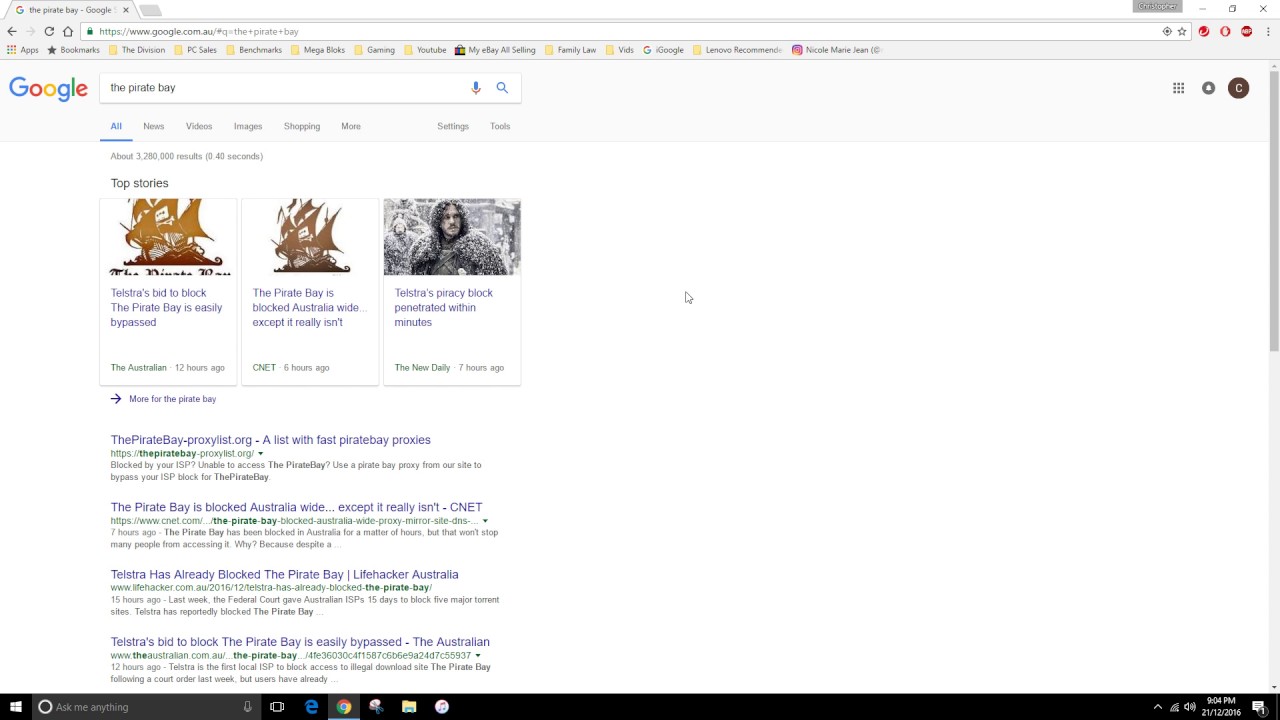1280x720 pixels.
Task: Open iTunes from taskbar
Action: 442,707
